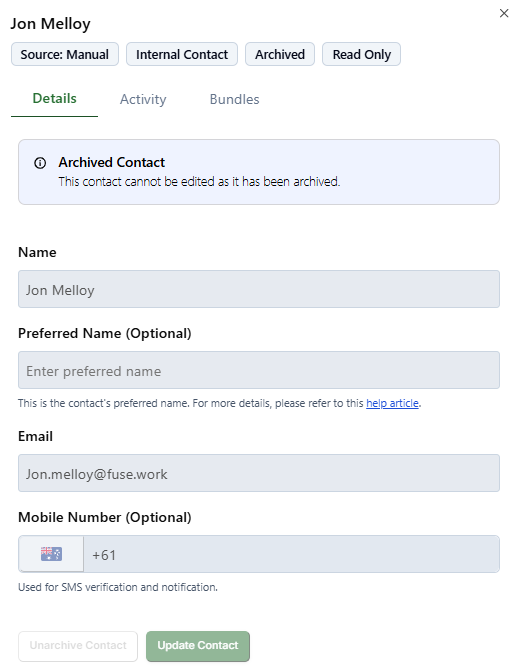Click the Archived badge
The height and width of the screenshot is (672, 523).
click(280, 54)
